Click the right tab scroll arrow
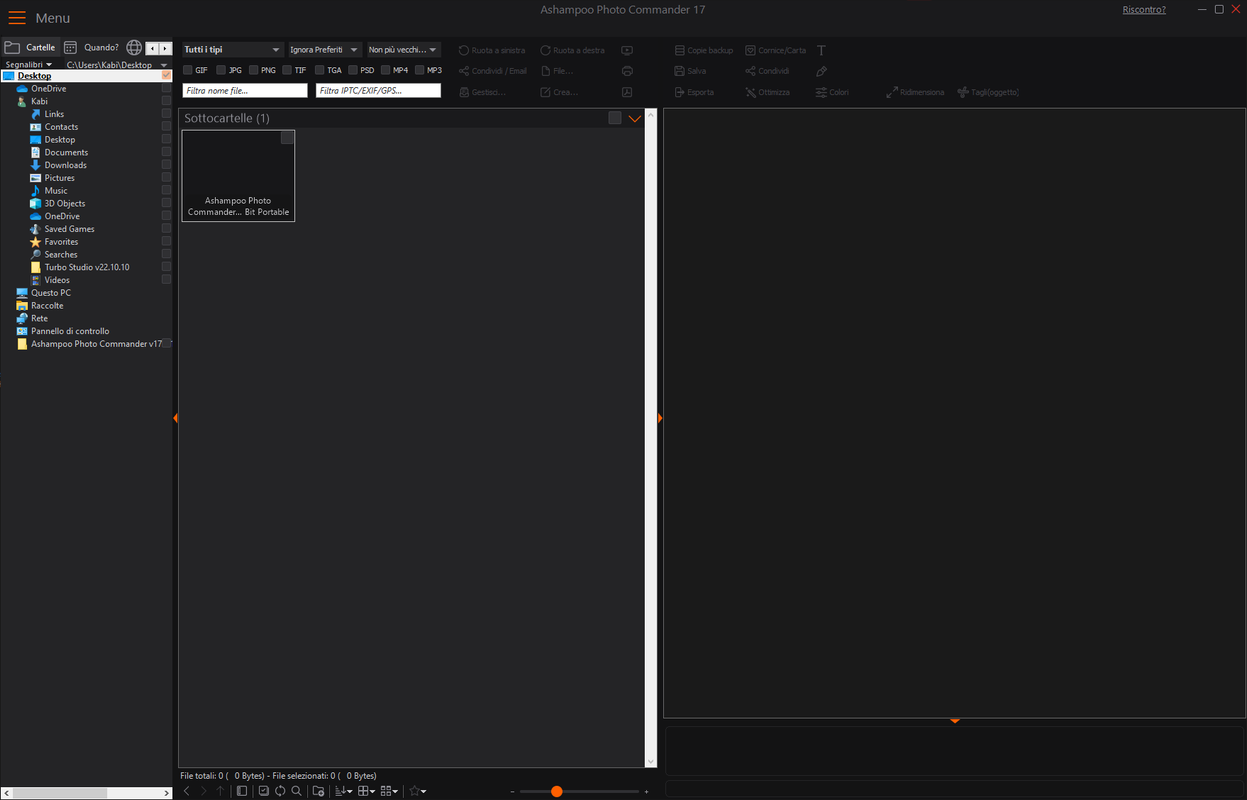Image resolution: width=1247 pixels, height=800 pixels. 165,48
